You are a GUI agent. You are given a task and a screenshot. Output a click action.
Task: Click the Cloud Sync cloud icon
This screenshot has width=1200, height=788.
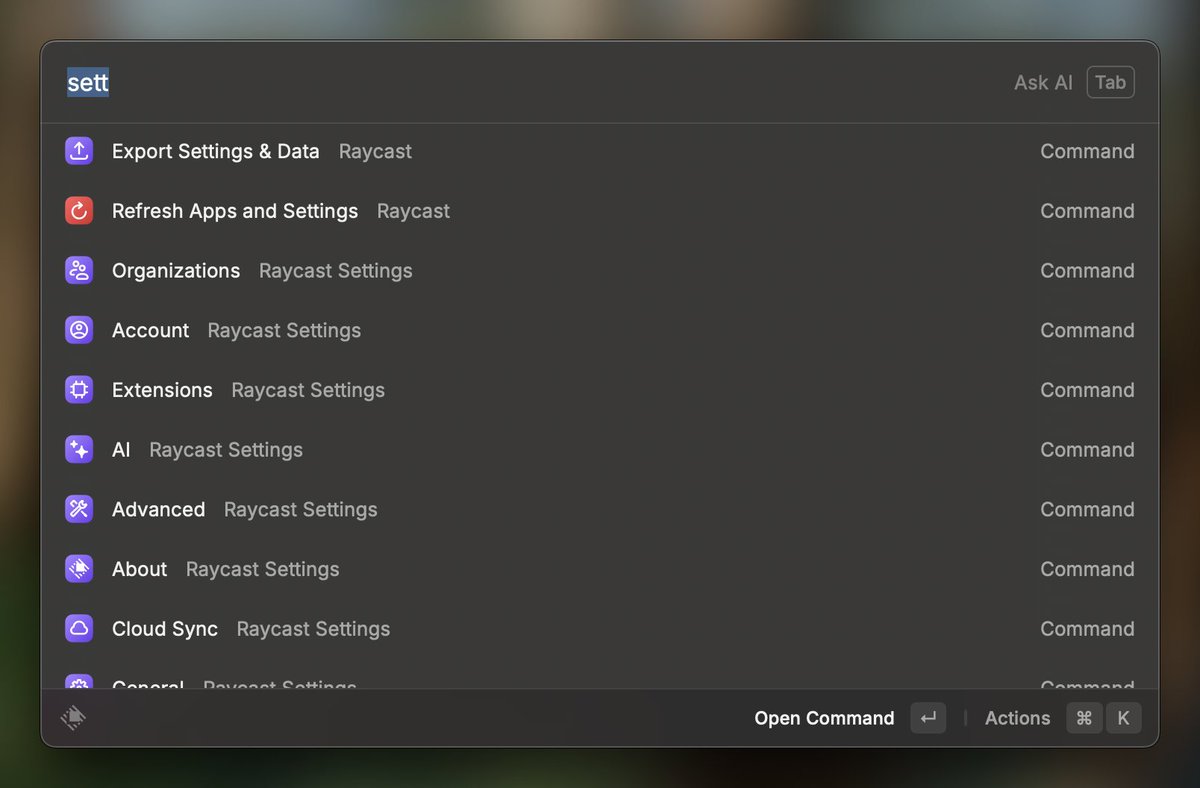[79, 629]
